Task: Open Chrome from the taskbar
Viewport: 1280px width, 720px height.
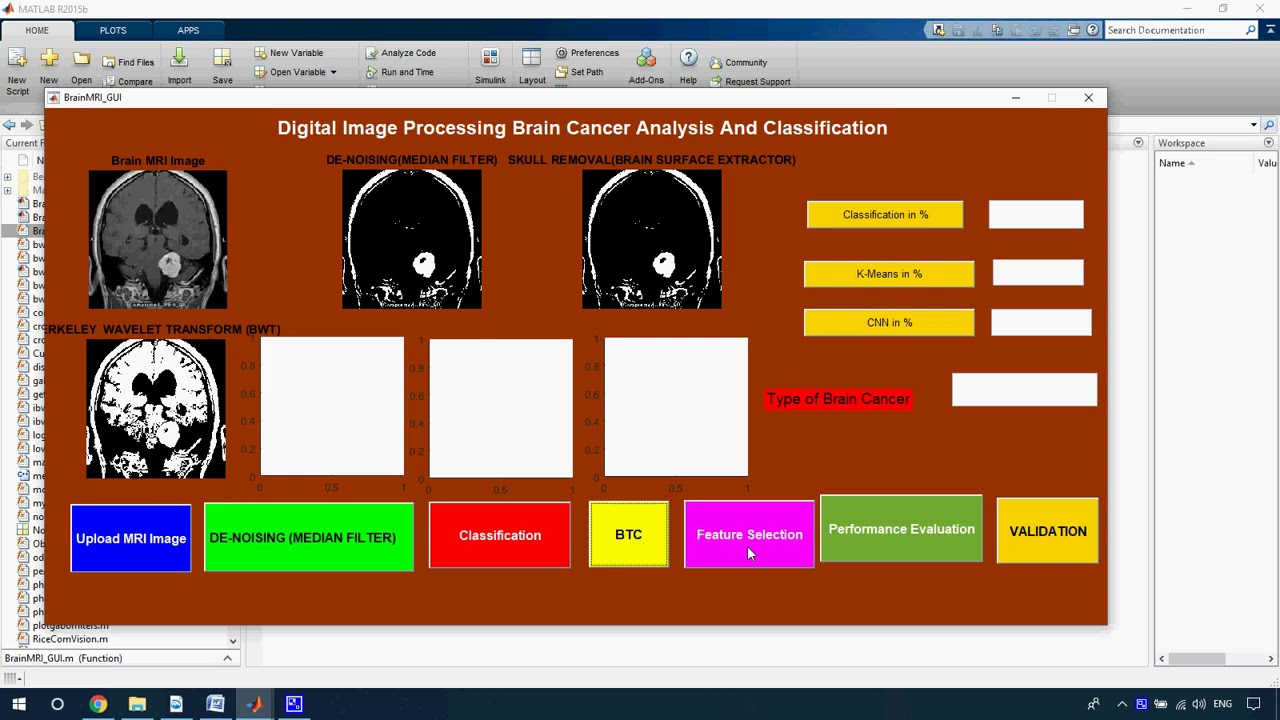Action: 97,704
